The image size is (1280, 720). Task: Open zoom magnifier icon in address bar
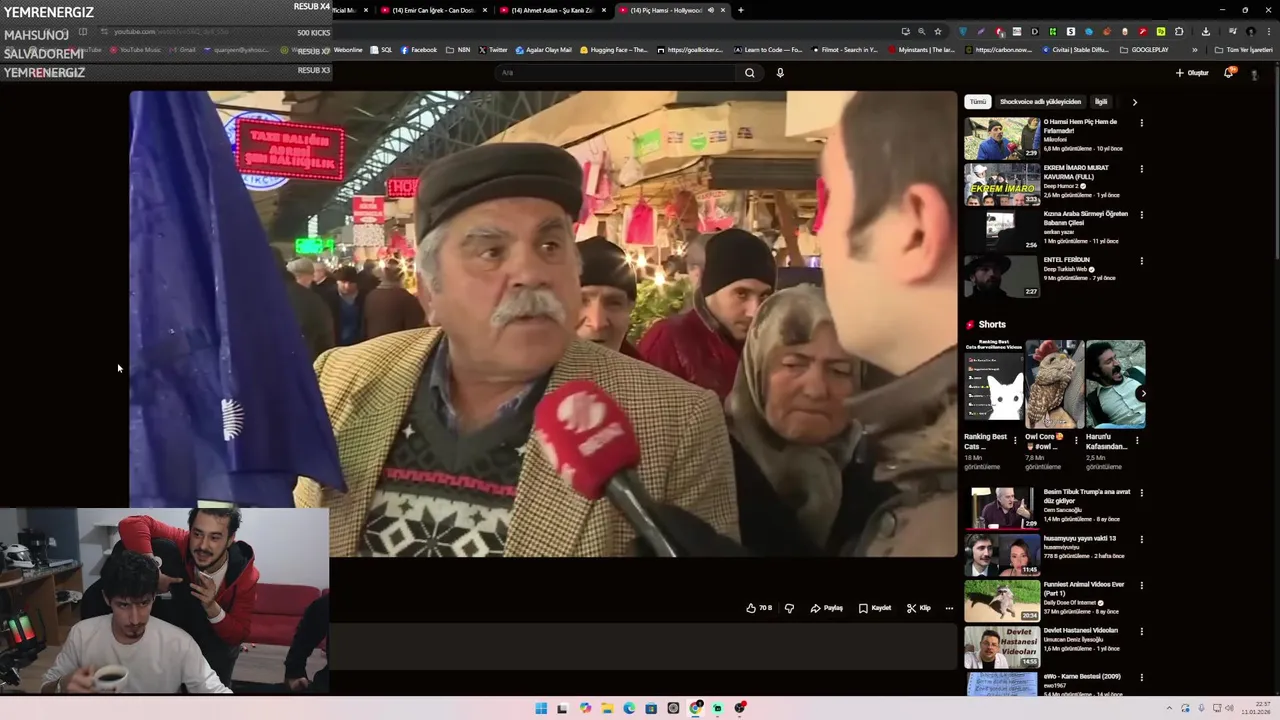[x=921, y=31]
